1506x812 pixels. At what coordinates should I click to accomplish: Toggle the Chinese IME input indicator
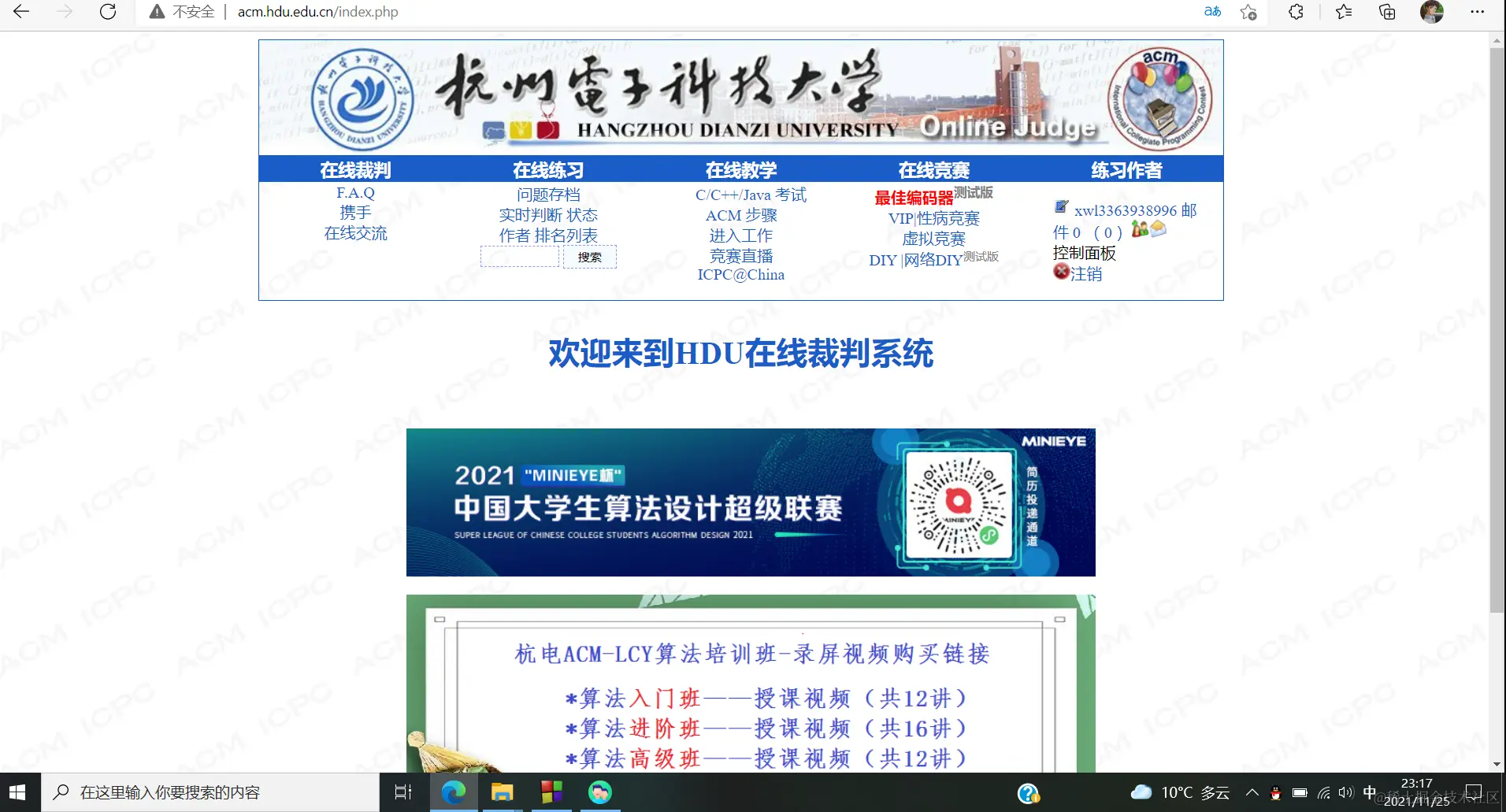pos(1370,792)
